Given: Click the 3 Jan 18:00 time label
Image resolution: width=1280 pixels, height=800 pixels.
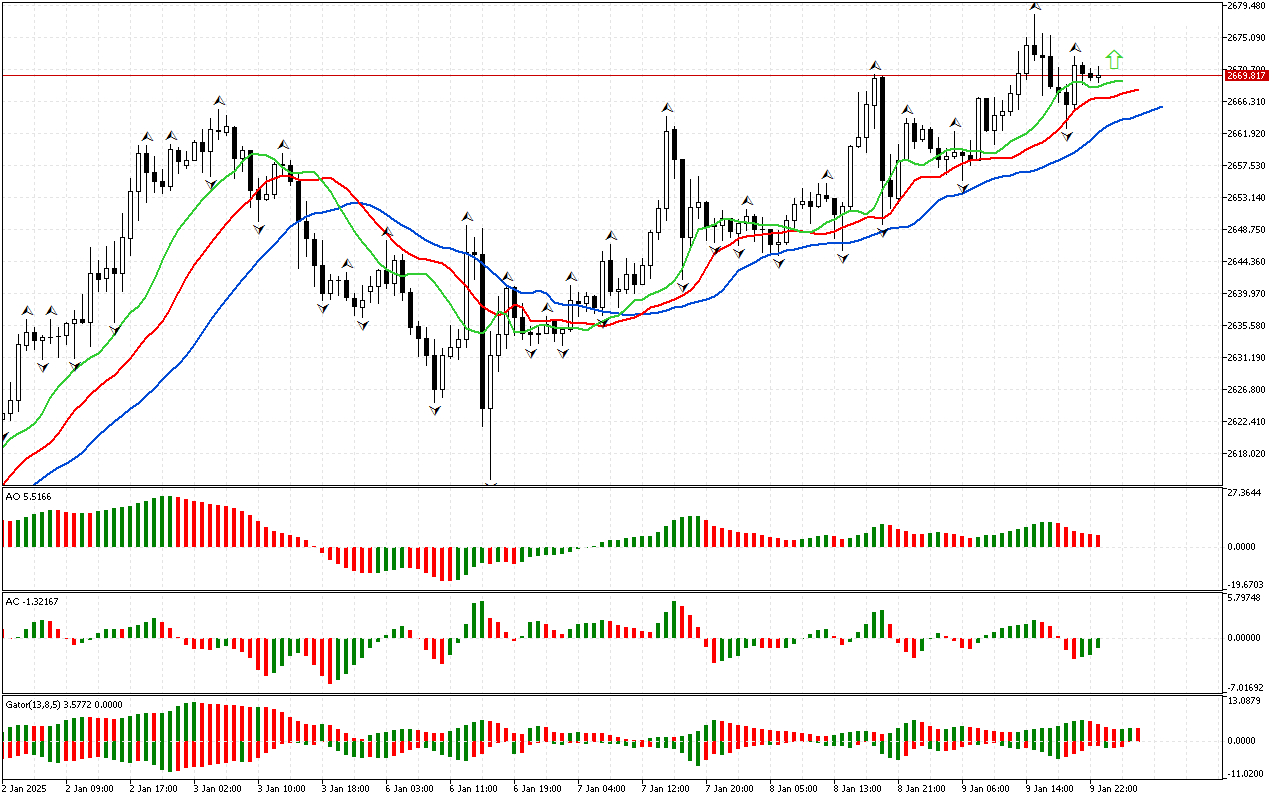Looking at the screenshot, I should 344,789.
